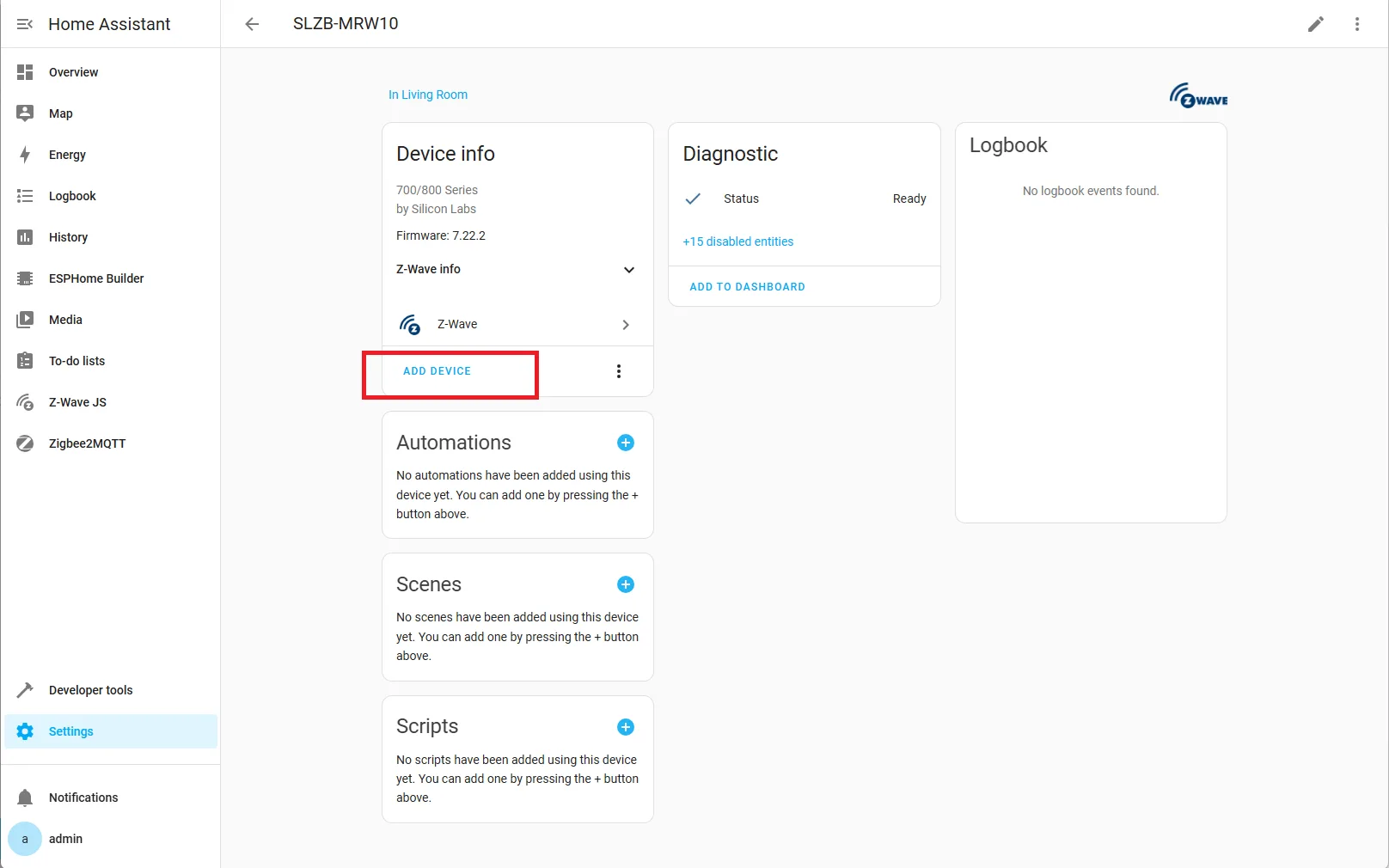Click the plus icon to add a scene
1389x868 pixels.
coord(625,584)
